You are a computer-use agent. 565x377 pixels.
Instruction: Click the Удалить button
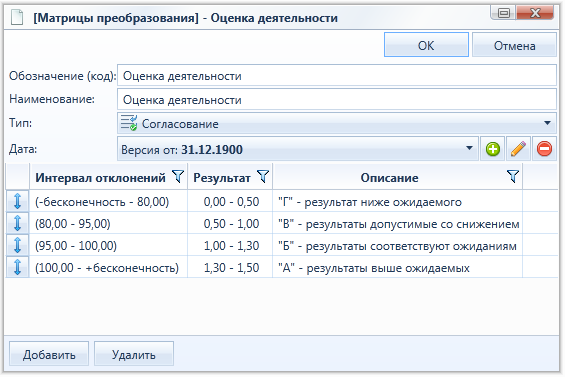point(134,354)
